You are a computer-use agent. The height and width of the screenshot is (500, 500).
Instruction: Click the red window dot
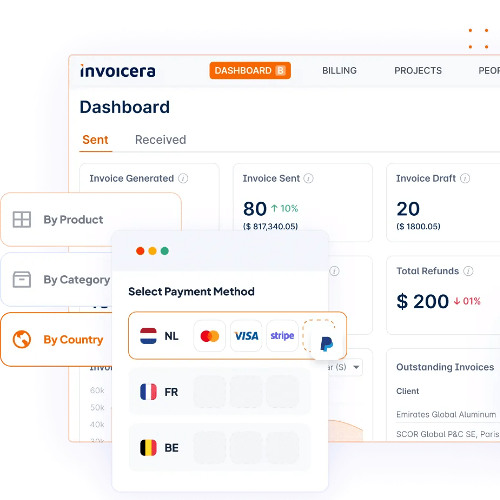coord(140,251)
